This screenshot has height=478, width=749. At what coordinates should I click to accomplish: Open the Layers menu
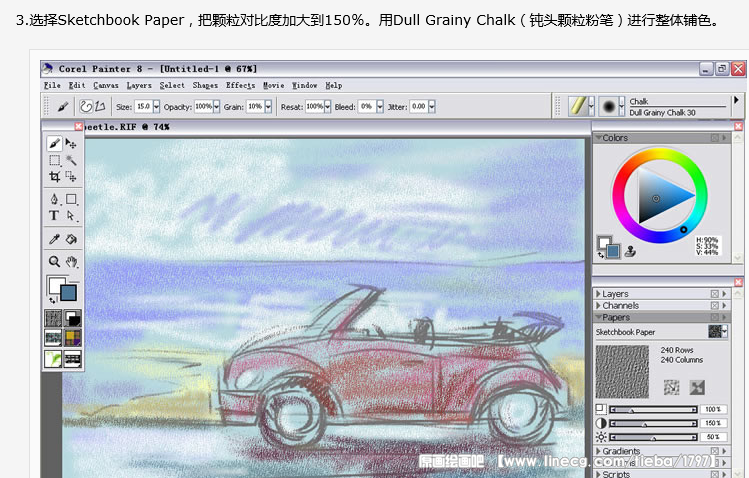pyautogui.click(x=139, y=85)
